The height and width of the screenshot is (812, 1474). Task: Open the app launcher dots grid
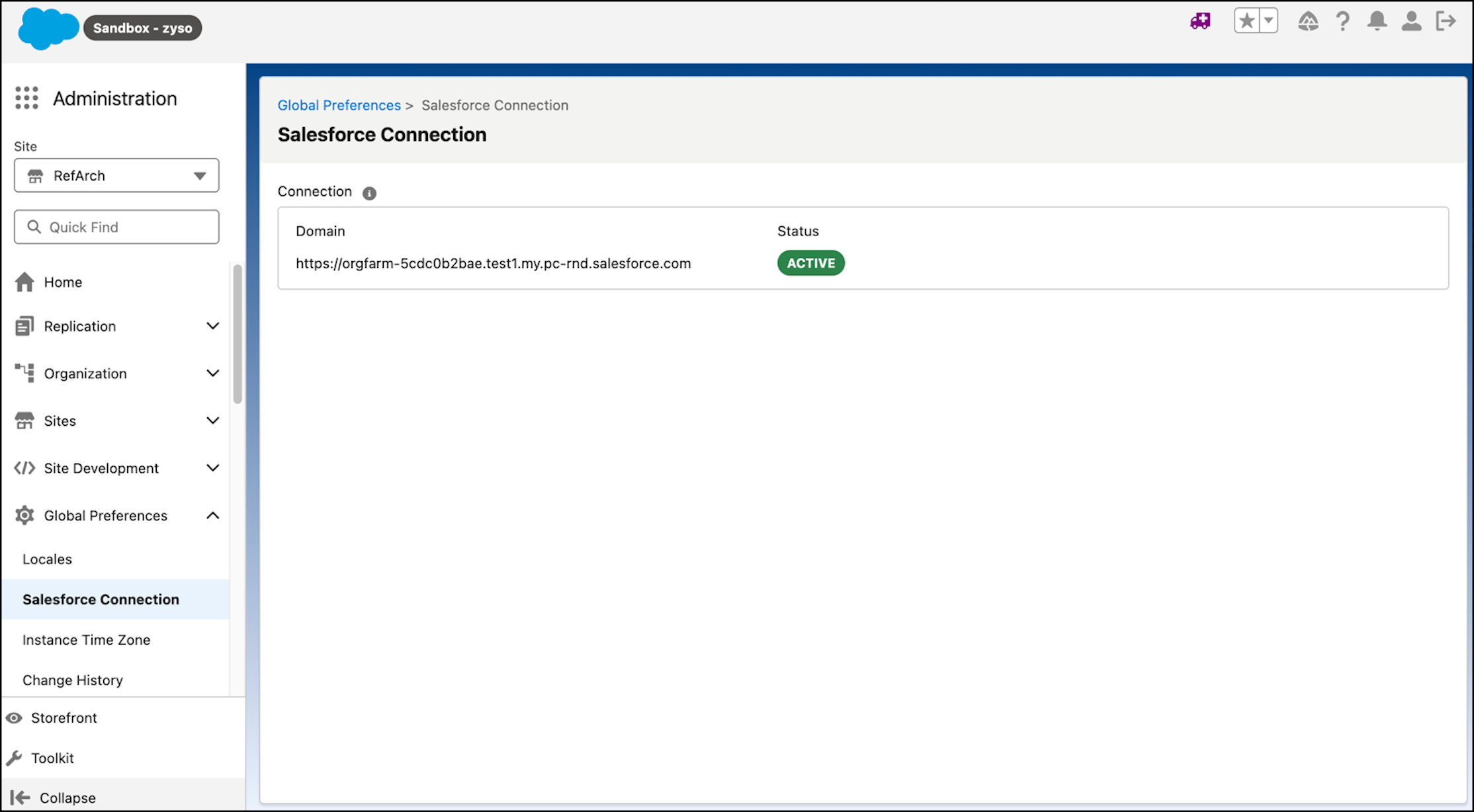(x=26, y=98)
